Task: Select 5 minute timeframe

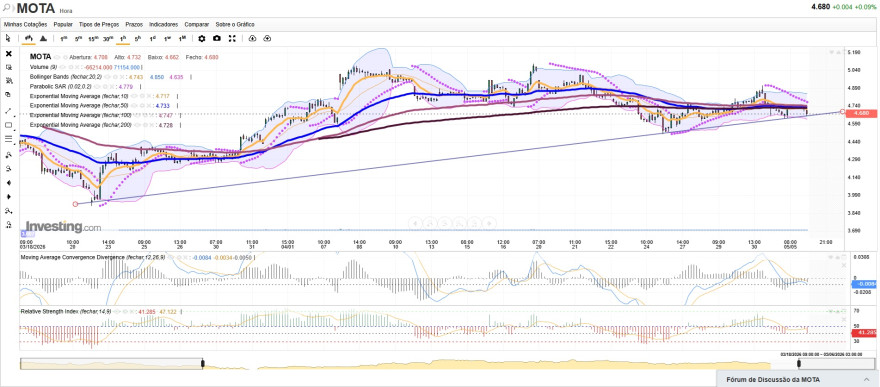Action: point(79,38)
